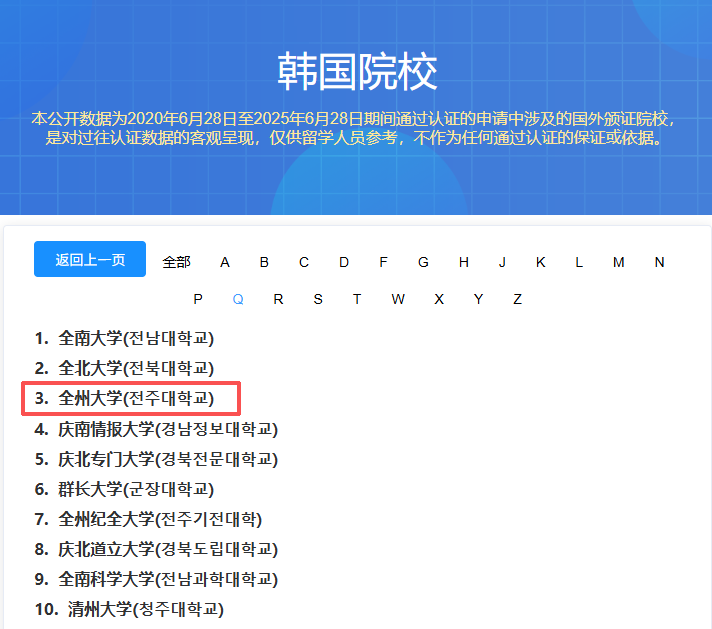
Task: Filter schools by letter A
Action: pyautogui.click(x=225, y=262)
